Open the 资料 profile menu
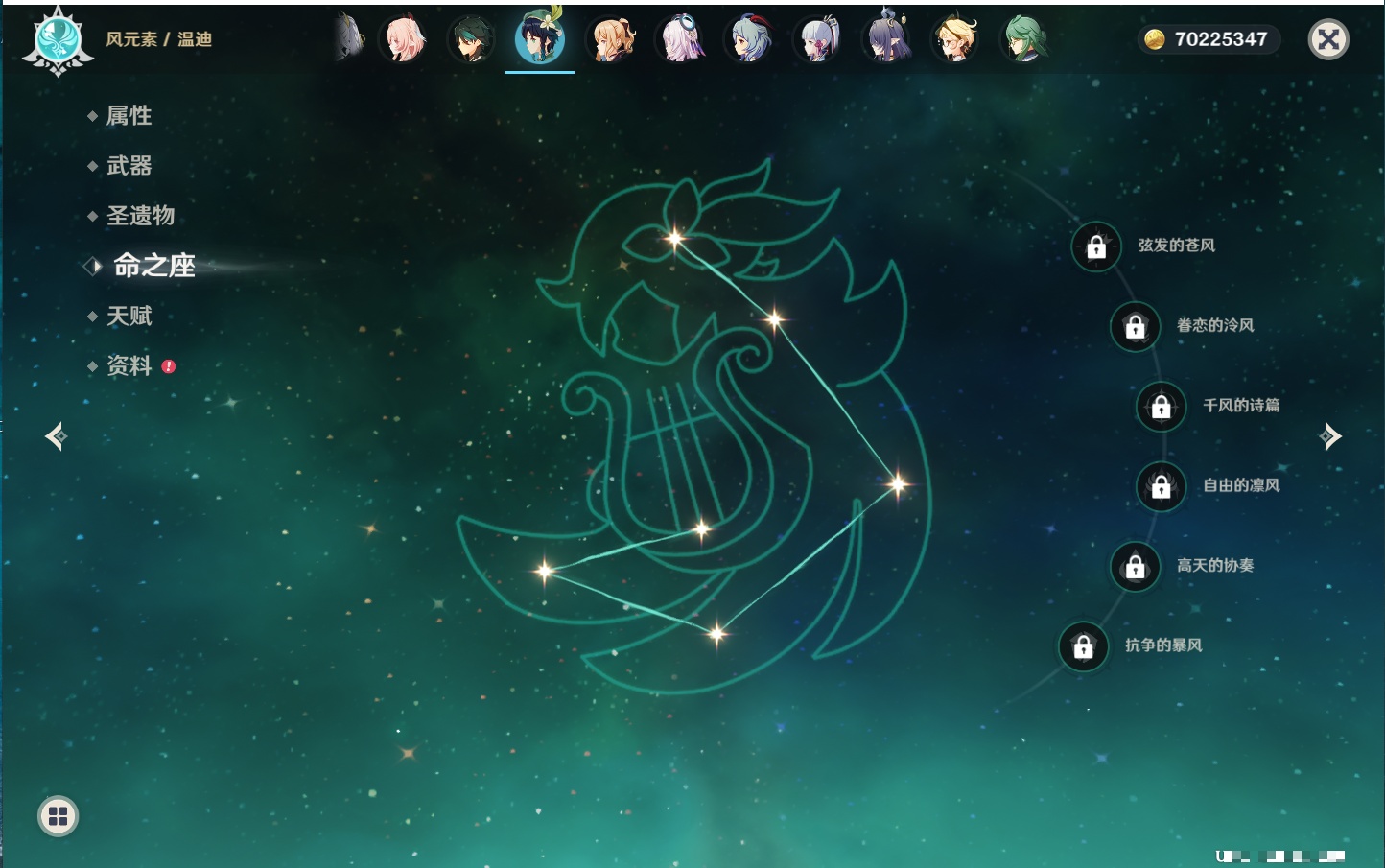1385x868 pixels. click(129, 365)
